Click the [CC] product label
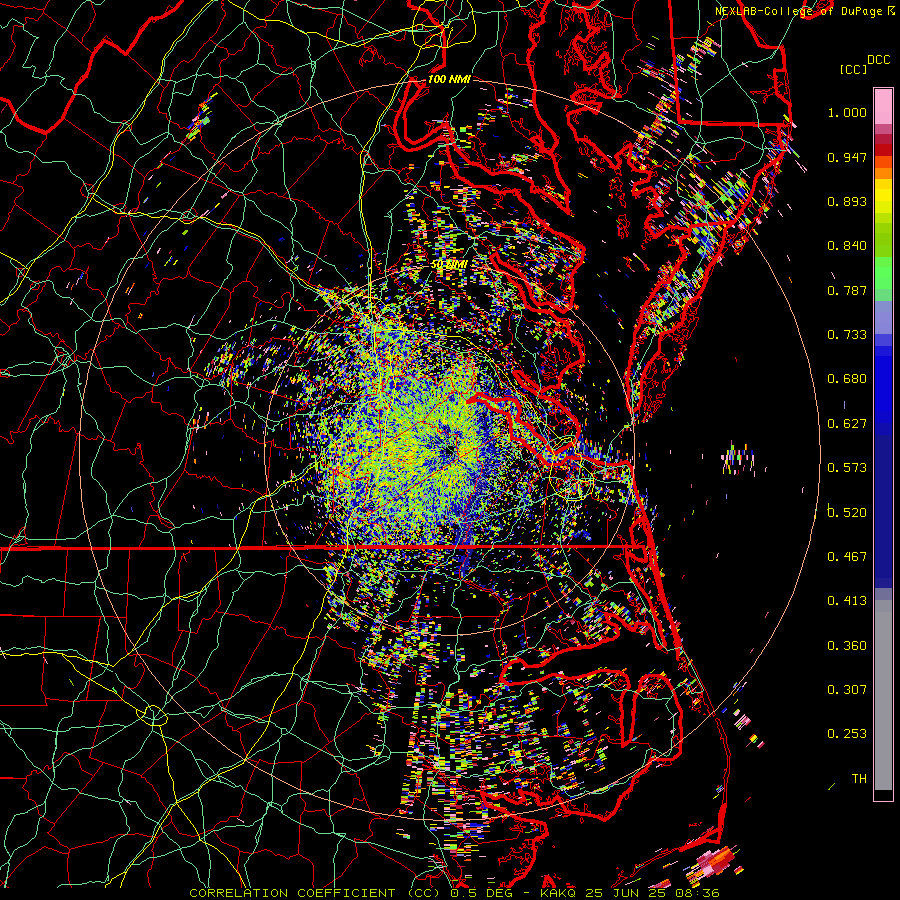 click(853, 69)
